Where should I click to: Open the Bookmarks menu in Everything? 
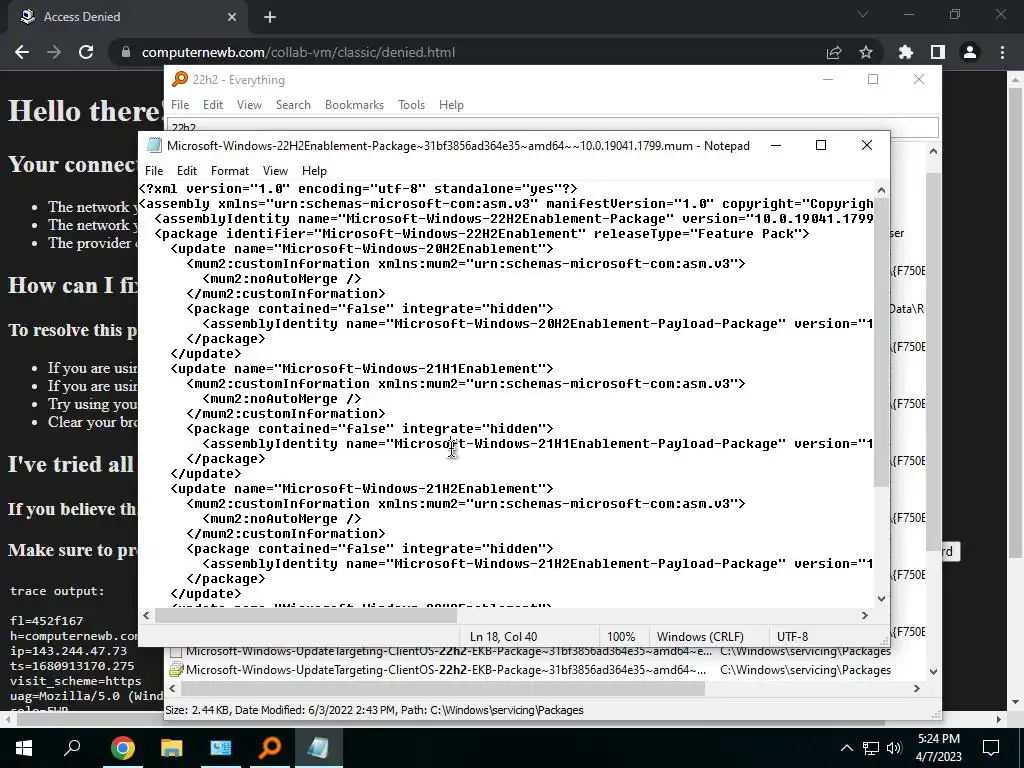pos(354,104)
